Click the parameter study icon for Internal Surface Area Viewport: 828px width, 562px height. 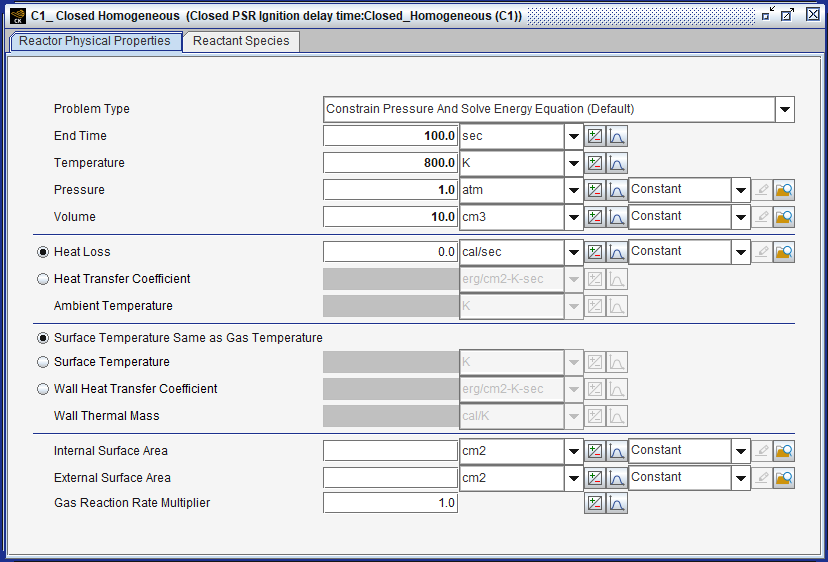(595, 452)
